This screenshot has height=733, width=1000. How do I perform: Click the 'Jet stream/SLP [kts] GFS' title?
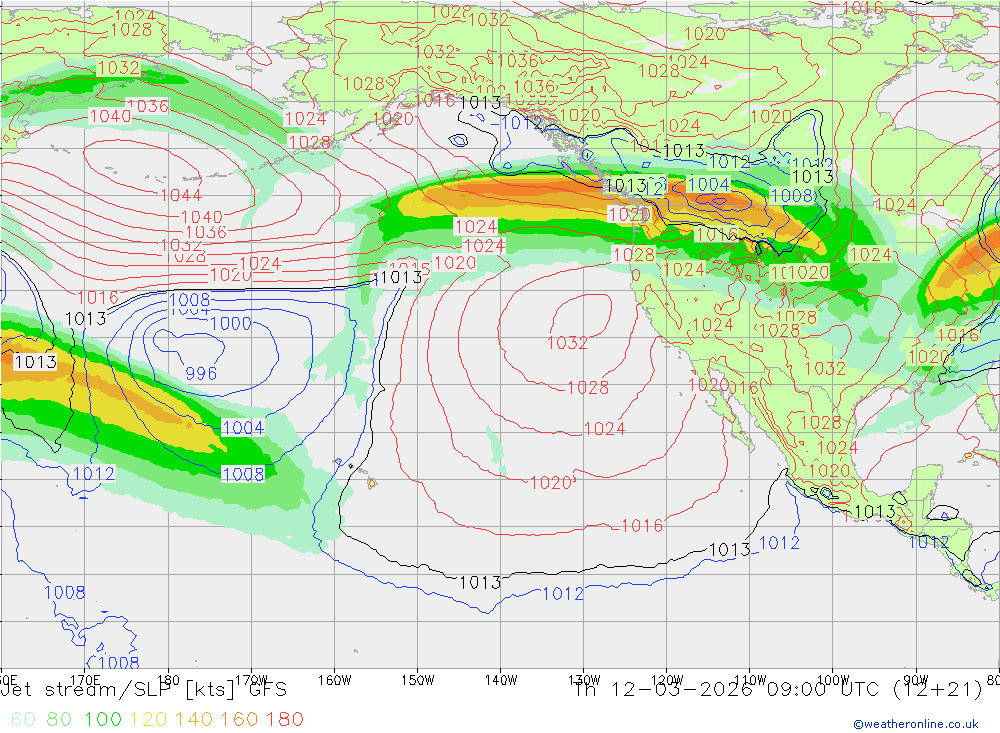(x=144, y=690)
